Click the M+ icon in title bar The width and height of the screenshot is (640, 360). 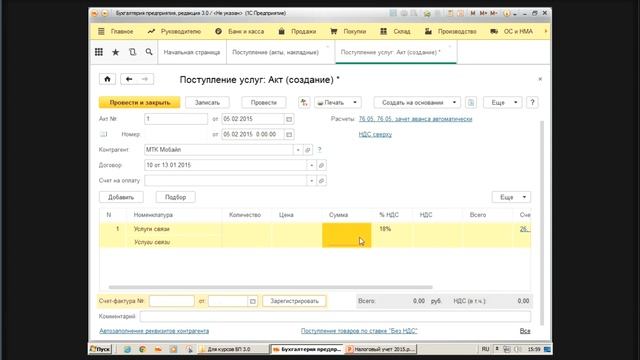click(x=483, y=13)
